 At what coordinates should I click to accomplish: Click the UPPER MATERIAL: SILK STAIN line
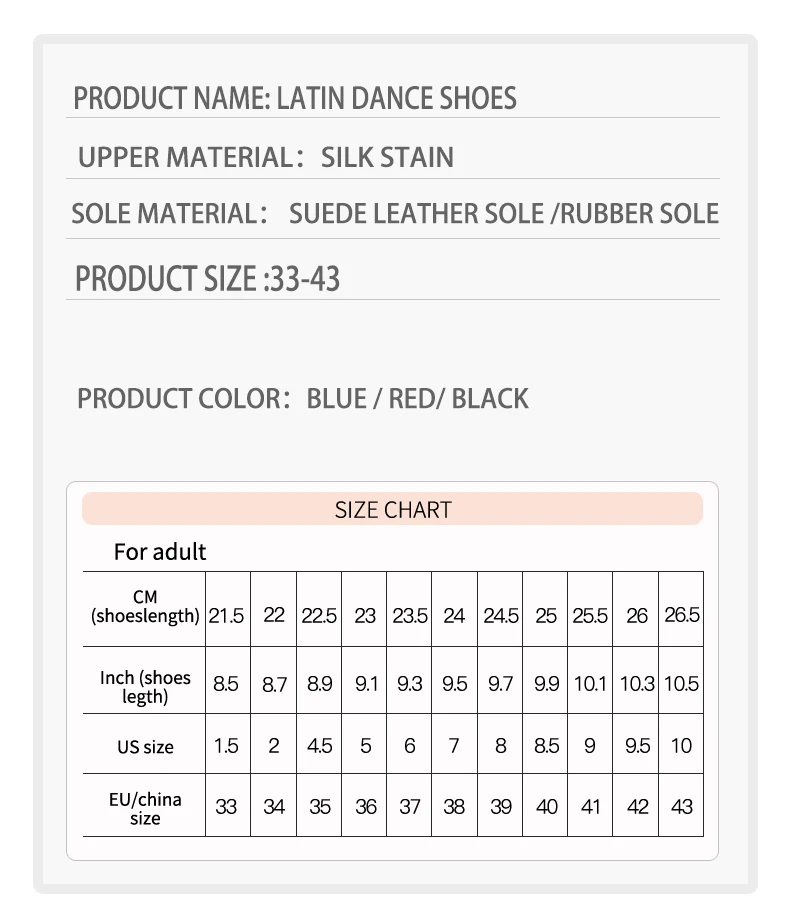coord(266,157)
